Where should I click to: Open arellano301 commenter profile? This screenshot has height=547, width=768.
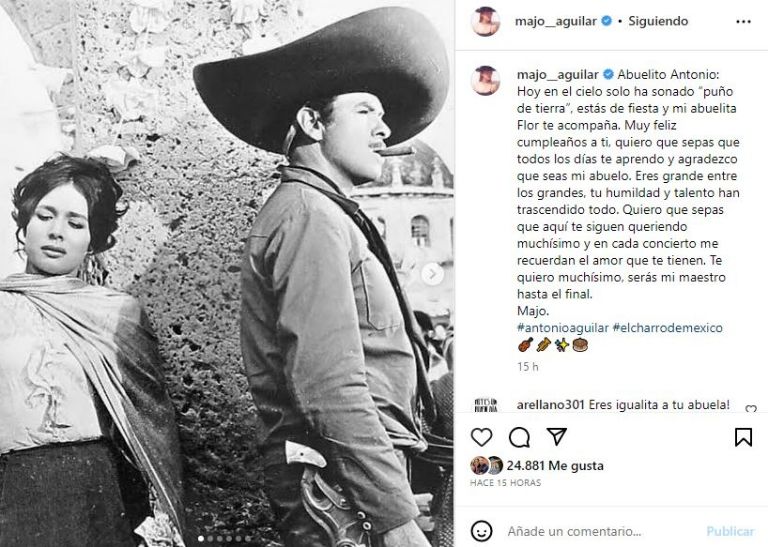(x=551, y=405)
